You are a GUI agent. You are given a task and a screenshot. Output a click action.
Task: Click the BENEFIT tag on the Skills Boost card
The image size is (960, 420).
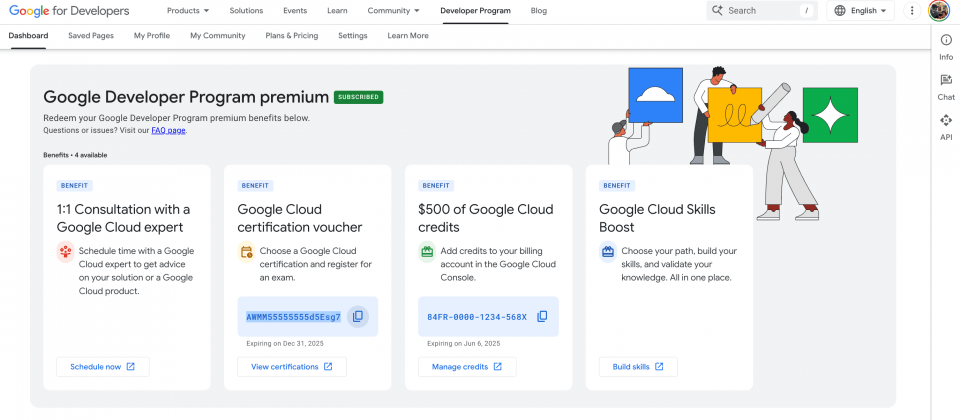(x=617, y=186)
